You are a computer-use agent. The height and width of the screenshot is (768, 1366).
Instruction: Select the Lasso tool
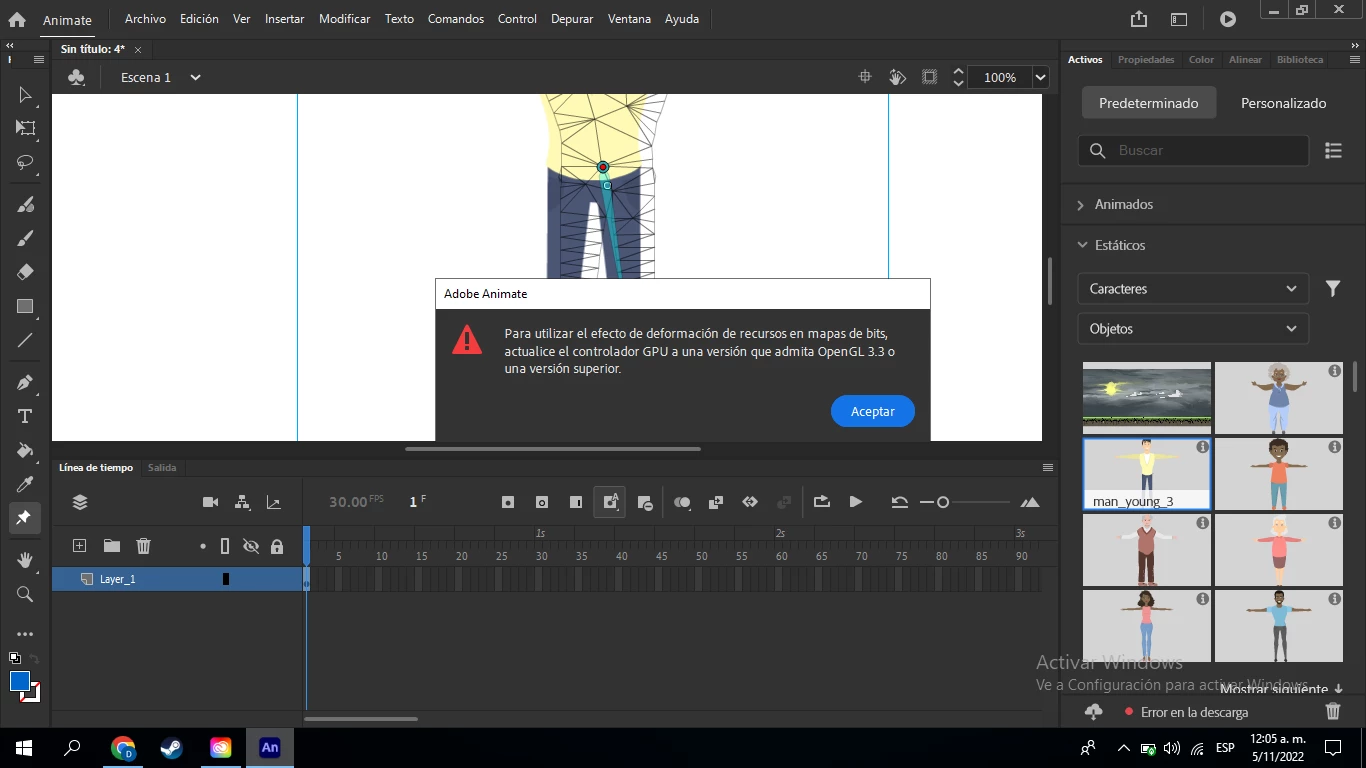point(26,162)
